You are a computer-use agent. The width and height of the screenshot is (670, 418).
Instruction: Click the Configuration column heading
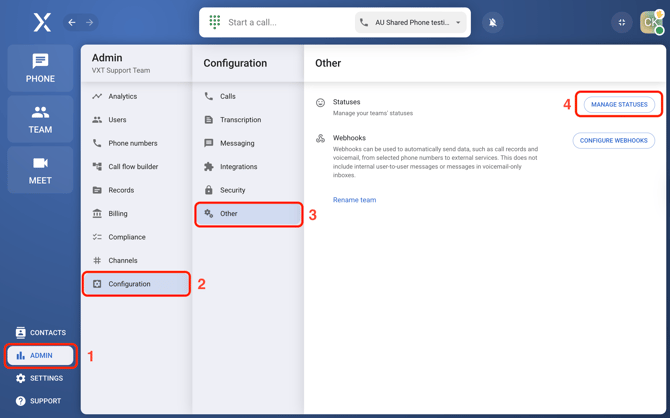tap(235, 63)
